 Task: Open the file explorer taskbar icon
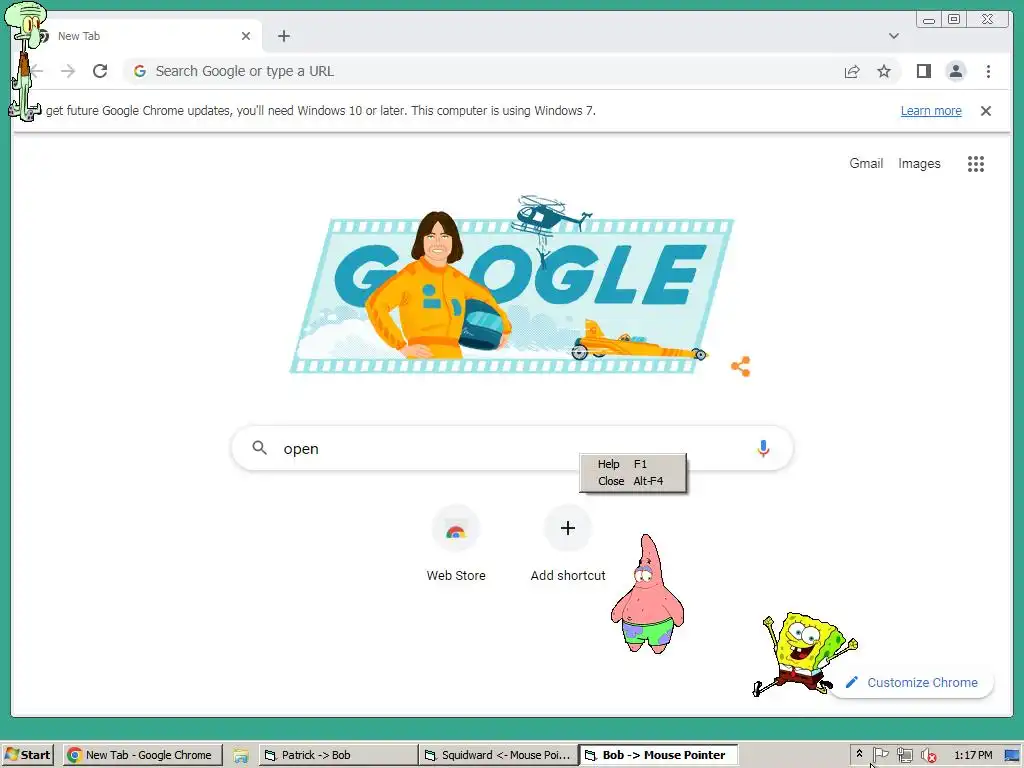pos(241,755)
